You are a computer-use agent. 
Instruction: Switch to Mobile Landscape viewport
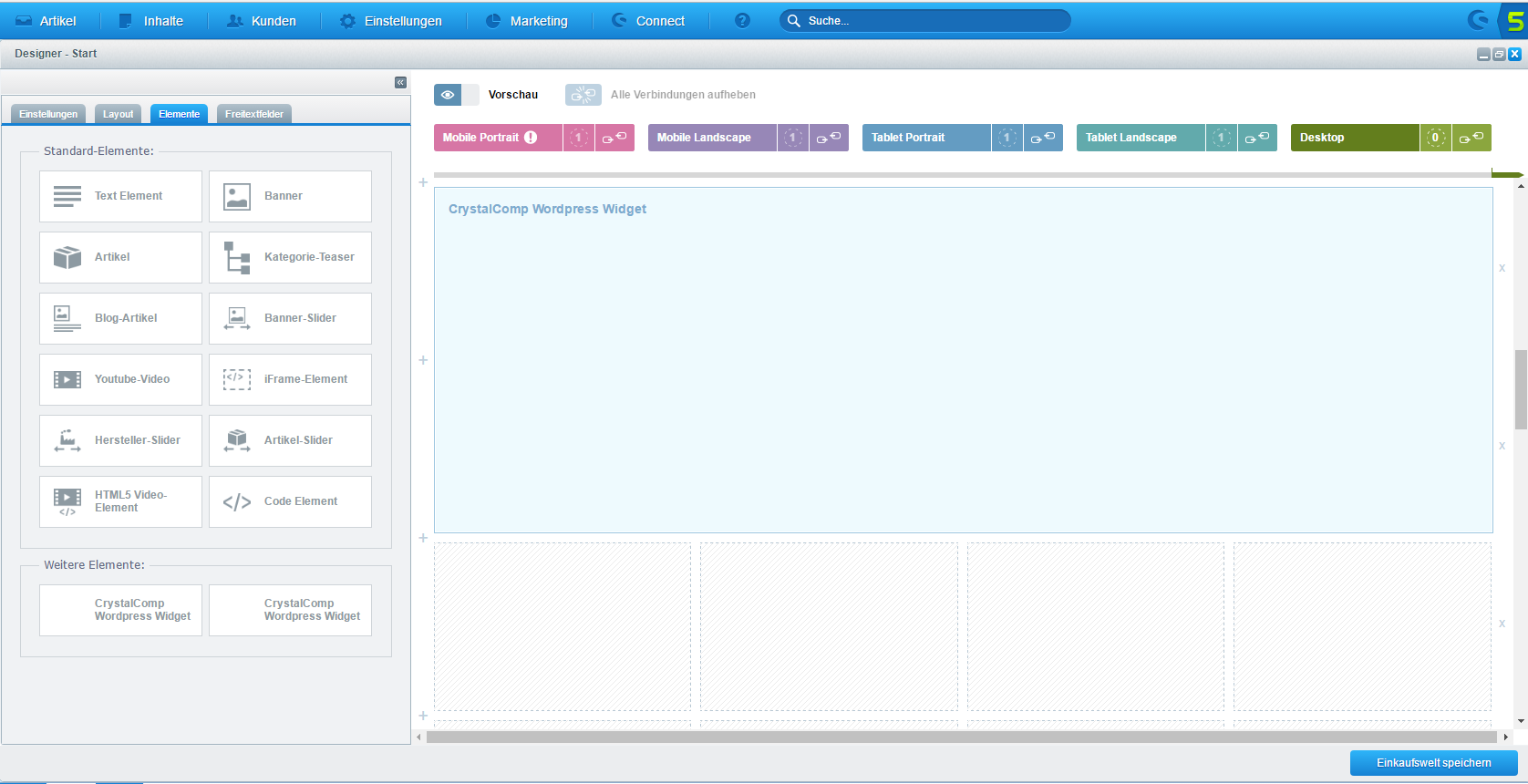click(712, 138)
